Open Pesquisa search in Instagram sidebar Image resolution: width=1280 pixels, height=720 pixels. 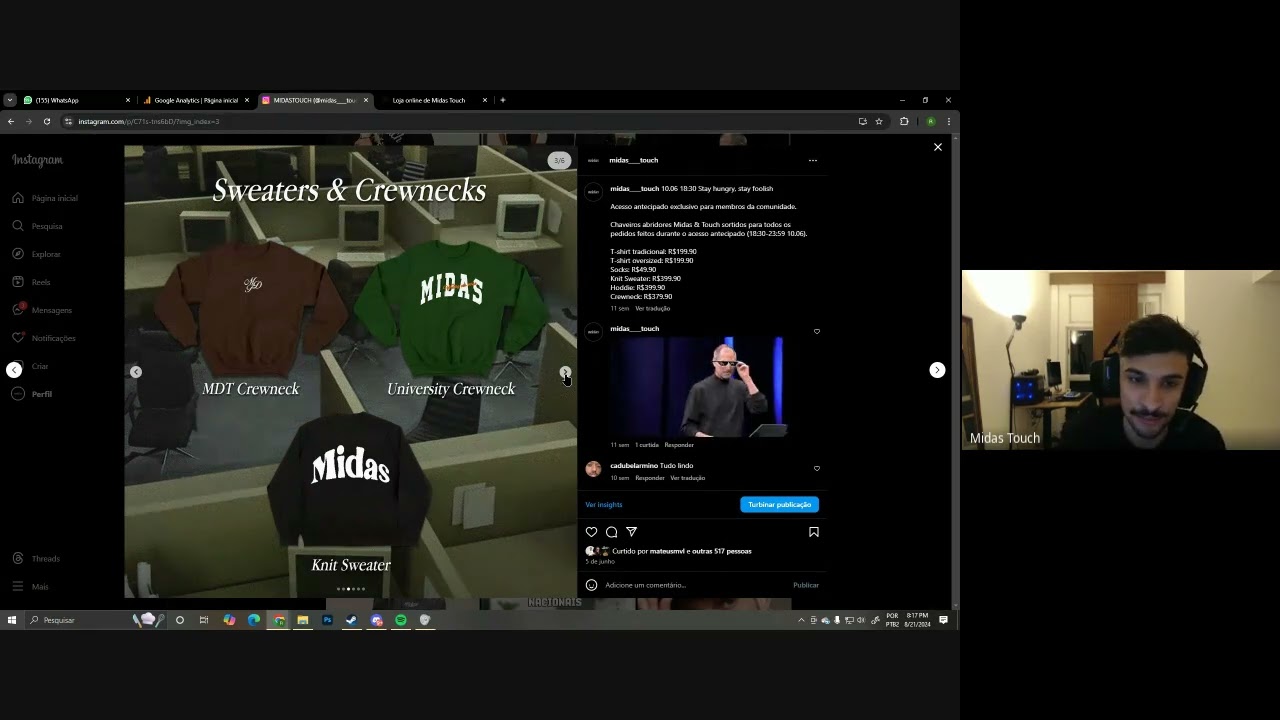38,226
